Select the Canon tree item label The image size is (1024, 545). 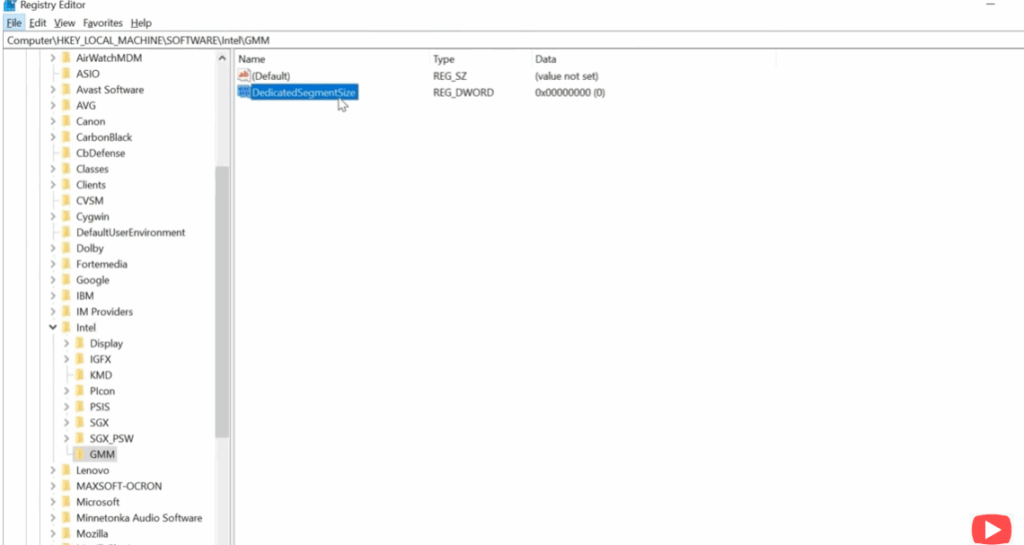[90, 121]
